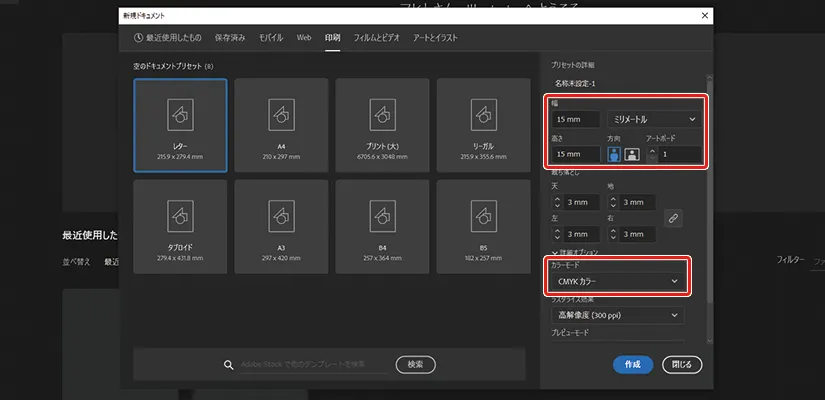Click the 検索 button

(416, 364)
